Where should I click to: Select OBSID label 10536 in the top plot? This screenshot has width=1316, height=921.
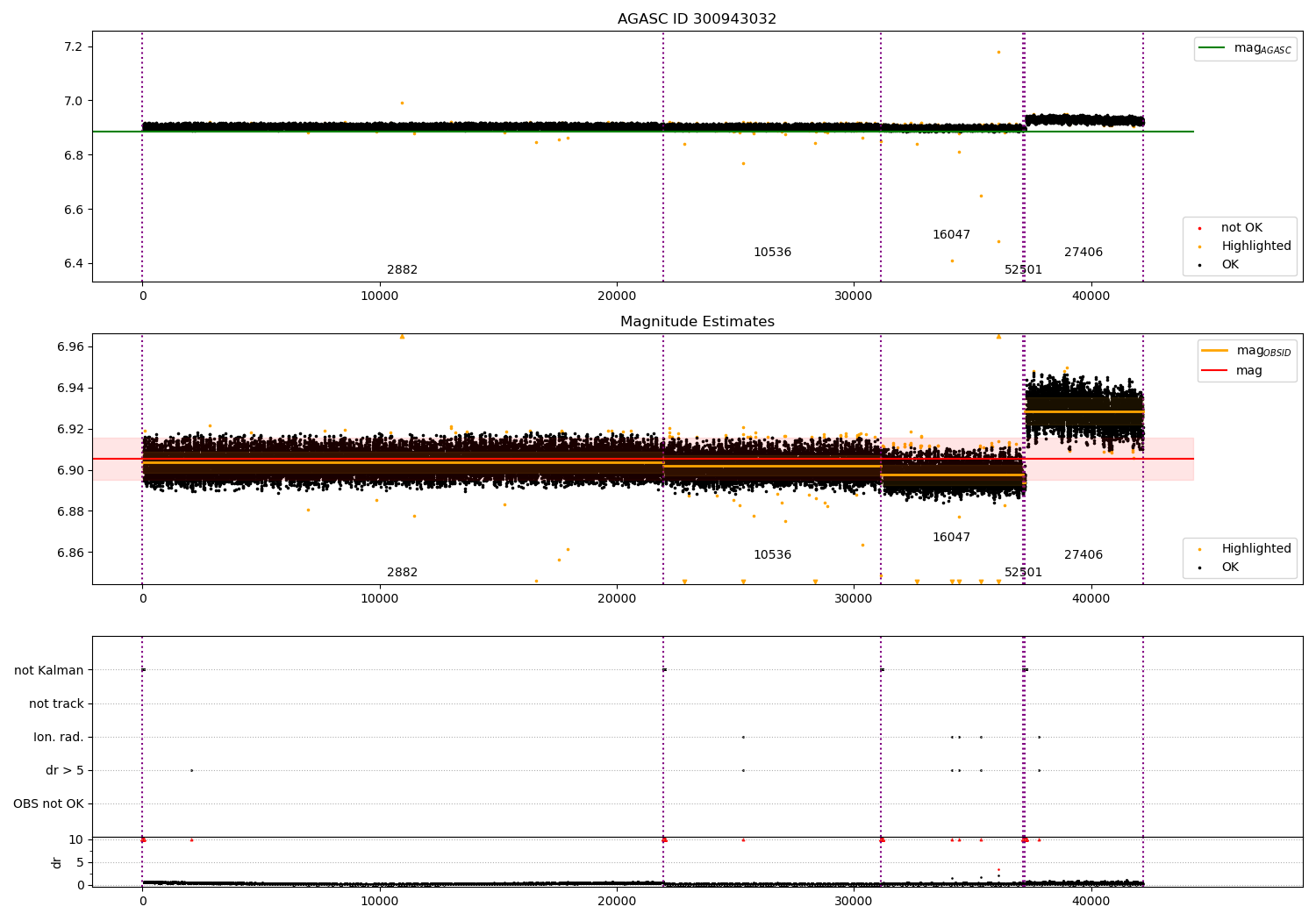pos(772,253)
